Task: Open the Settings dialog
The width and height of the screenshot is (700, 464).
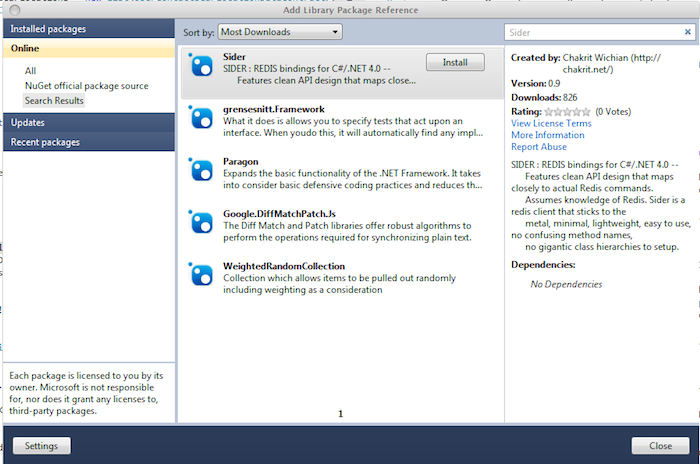Action: tap(42, 446)
